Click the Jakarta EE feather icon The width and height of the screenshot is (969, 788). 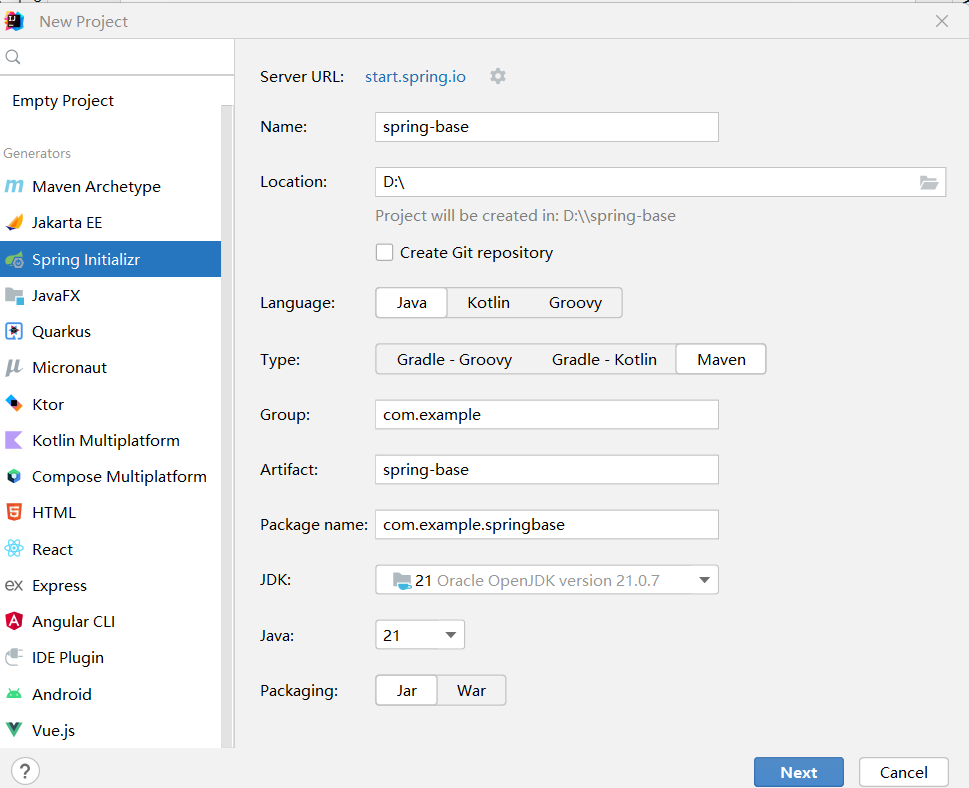click(14, 222)
